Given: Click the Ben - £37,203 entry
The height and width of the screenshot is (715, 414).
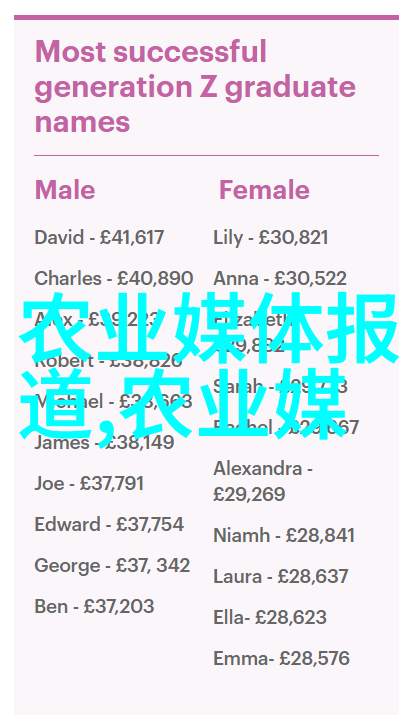Looking at the screenshot, I should click(94, 606).
